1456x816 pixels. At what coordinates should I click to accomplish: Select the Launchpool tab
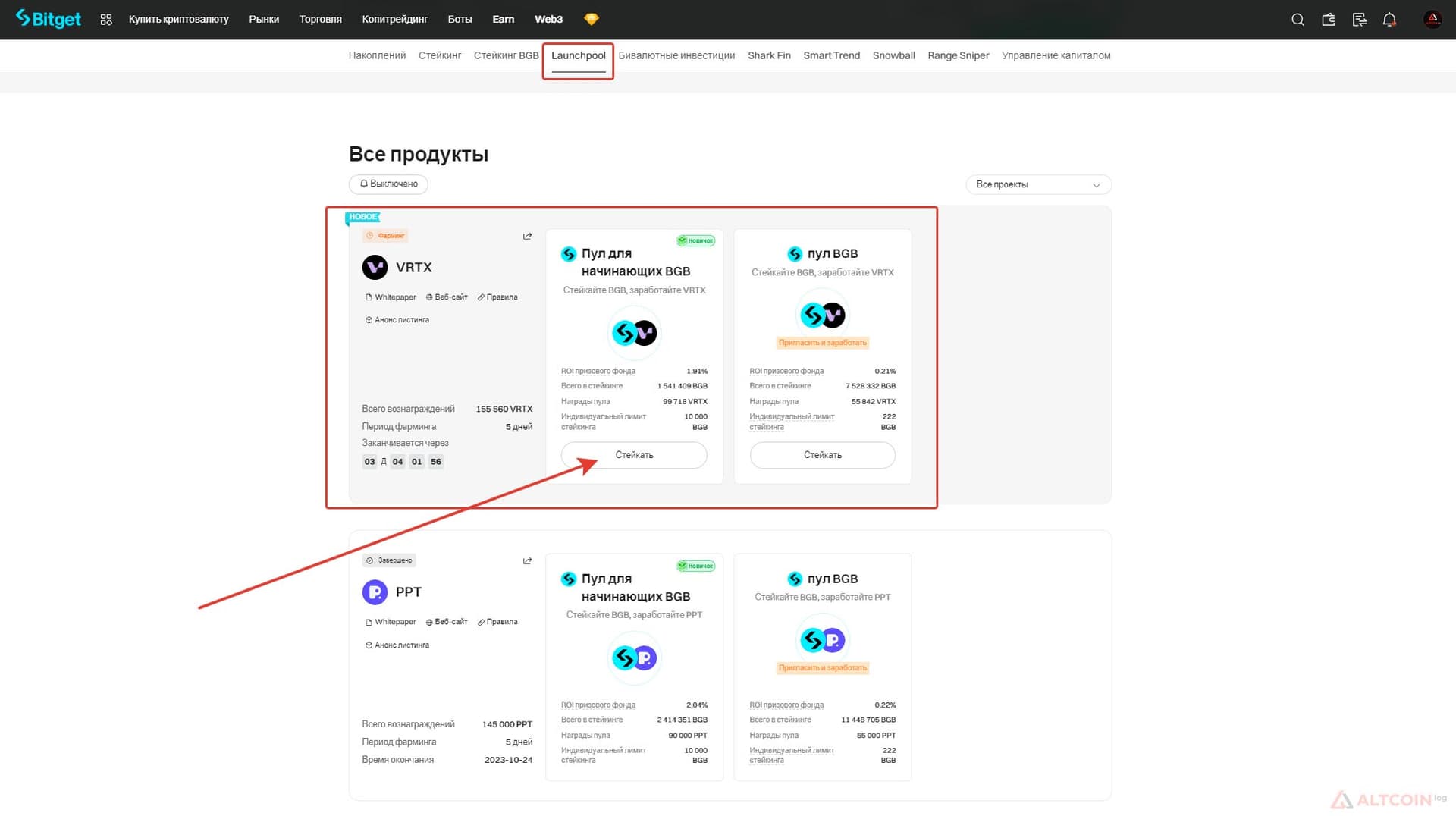point(578,55)
